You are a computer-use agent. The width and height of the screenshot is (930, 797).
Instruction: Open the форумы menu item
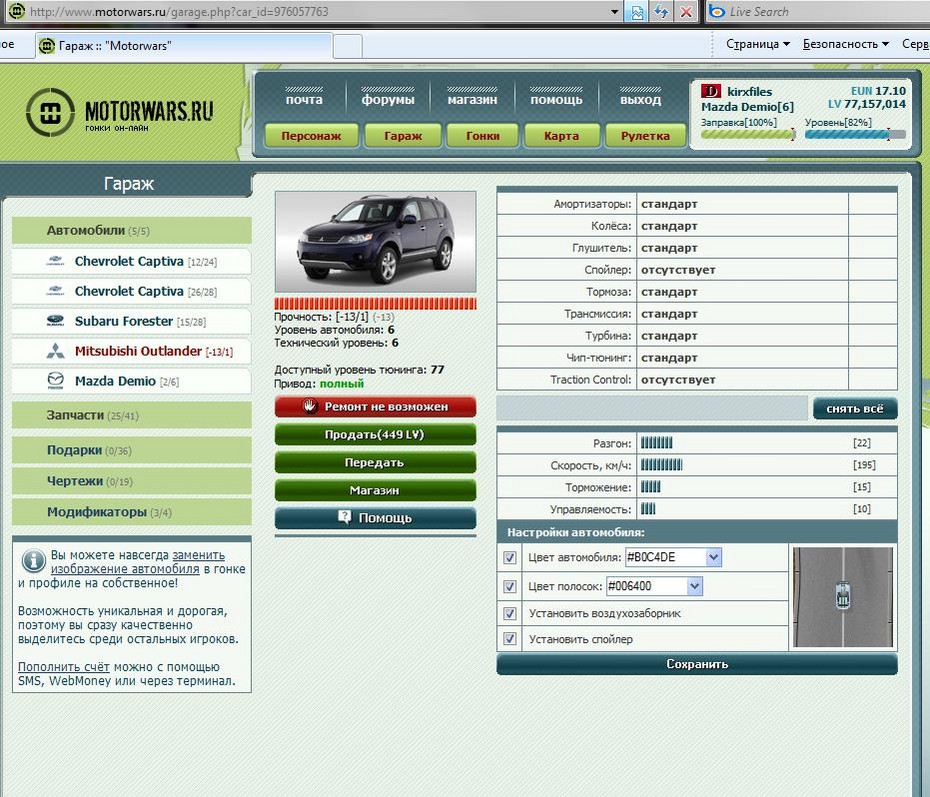click(388, 98)
